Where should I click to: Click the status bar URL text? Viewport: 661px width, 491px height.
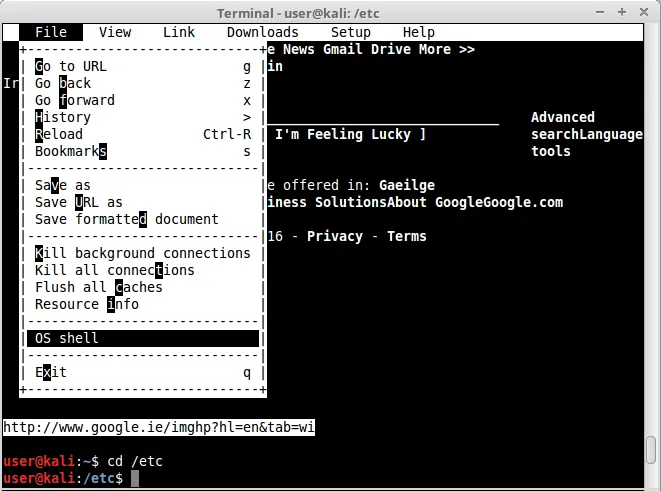coord(159,428)
